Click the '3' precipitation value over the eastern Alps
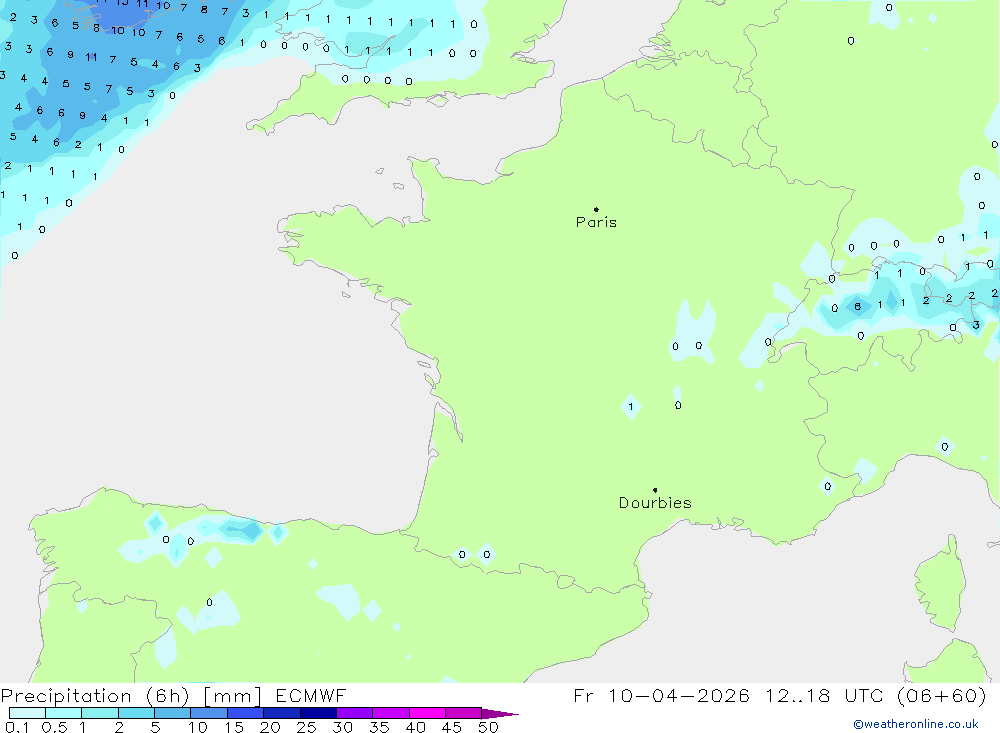This screenshot has height=733, width=1000. coord(976,325)
